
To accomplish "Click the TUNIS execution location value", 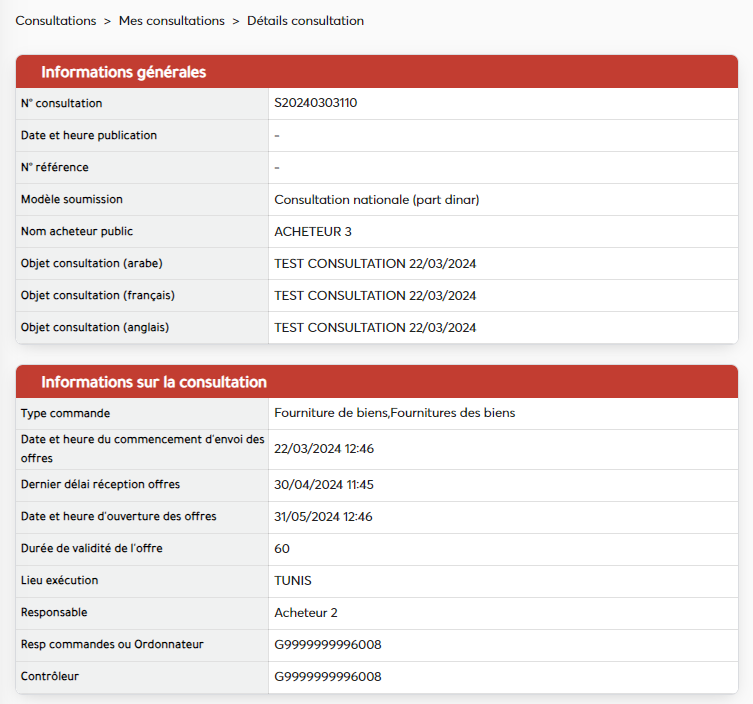I will point(294,581).
